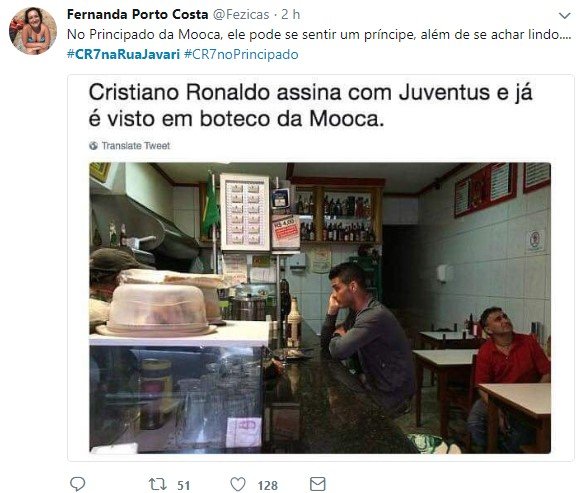The height and width of the screenshot is (493, 583).
Task: Open the boteco photo in the quoted tweet
Action: click(320, 308)
